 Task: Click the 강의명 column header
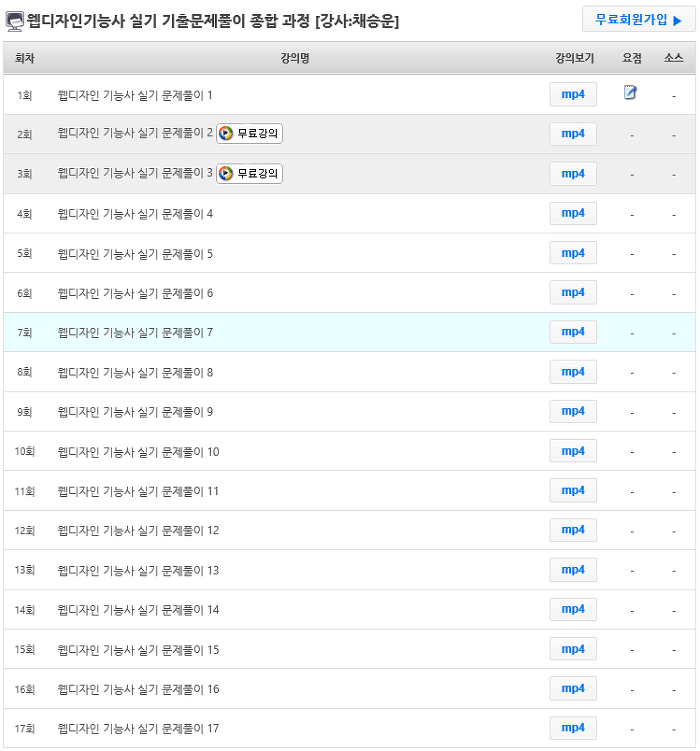pyautogui.click(x=295, y=58)
